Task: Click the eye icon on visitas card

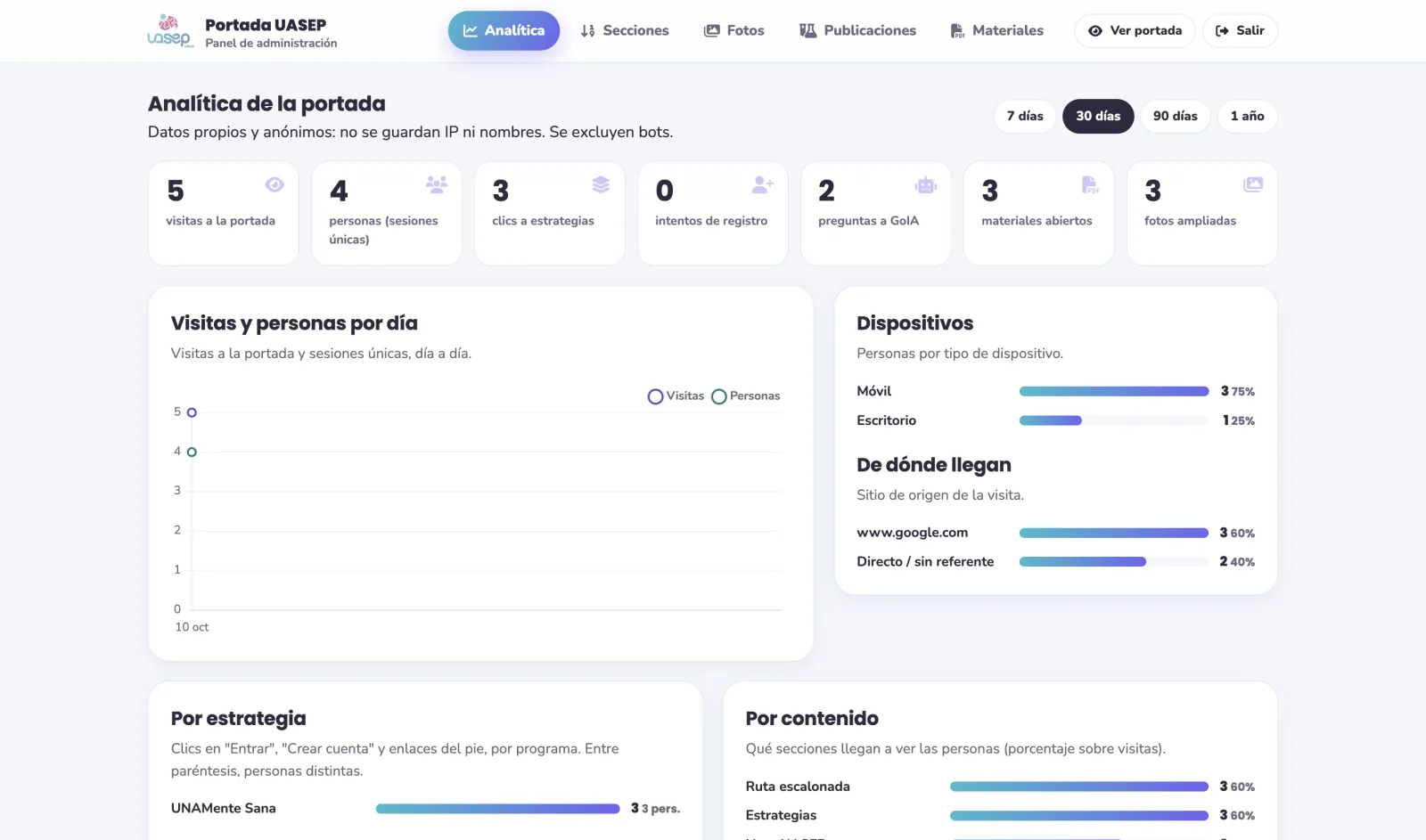Action: [x=275, y=184]
